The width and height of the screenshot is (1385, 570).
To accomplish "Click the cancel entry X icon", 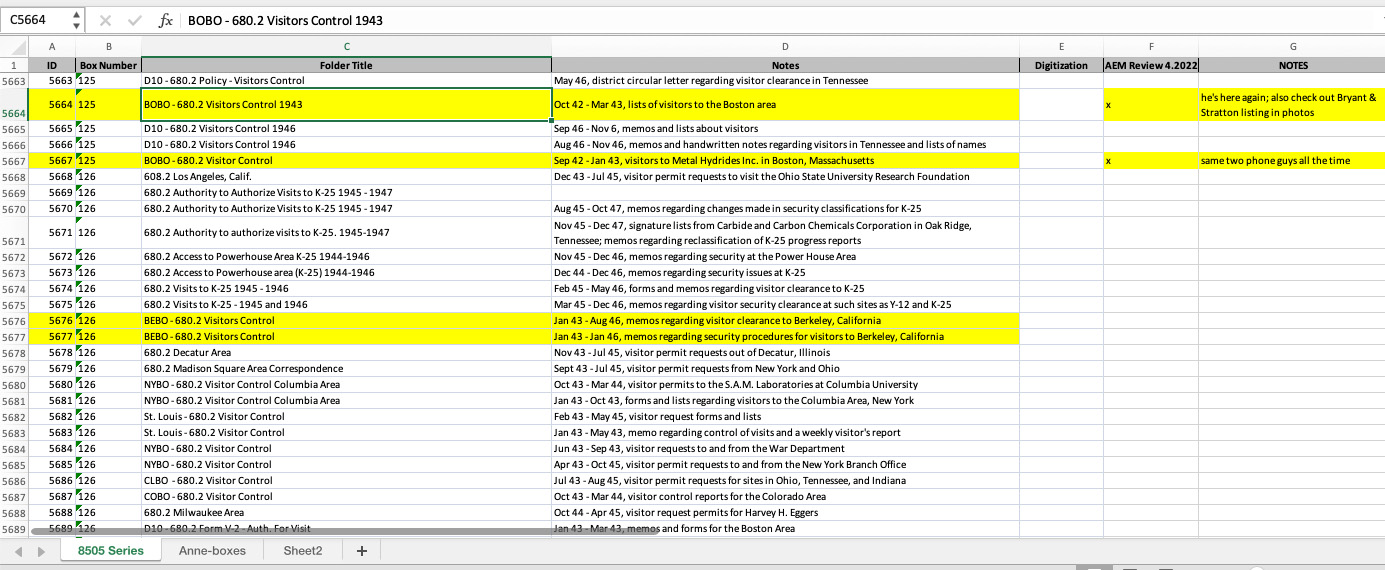I will coord(105,20).
